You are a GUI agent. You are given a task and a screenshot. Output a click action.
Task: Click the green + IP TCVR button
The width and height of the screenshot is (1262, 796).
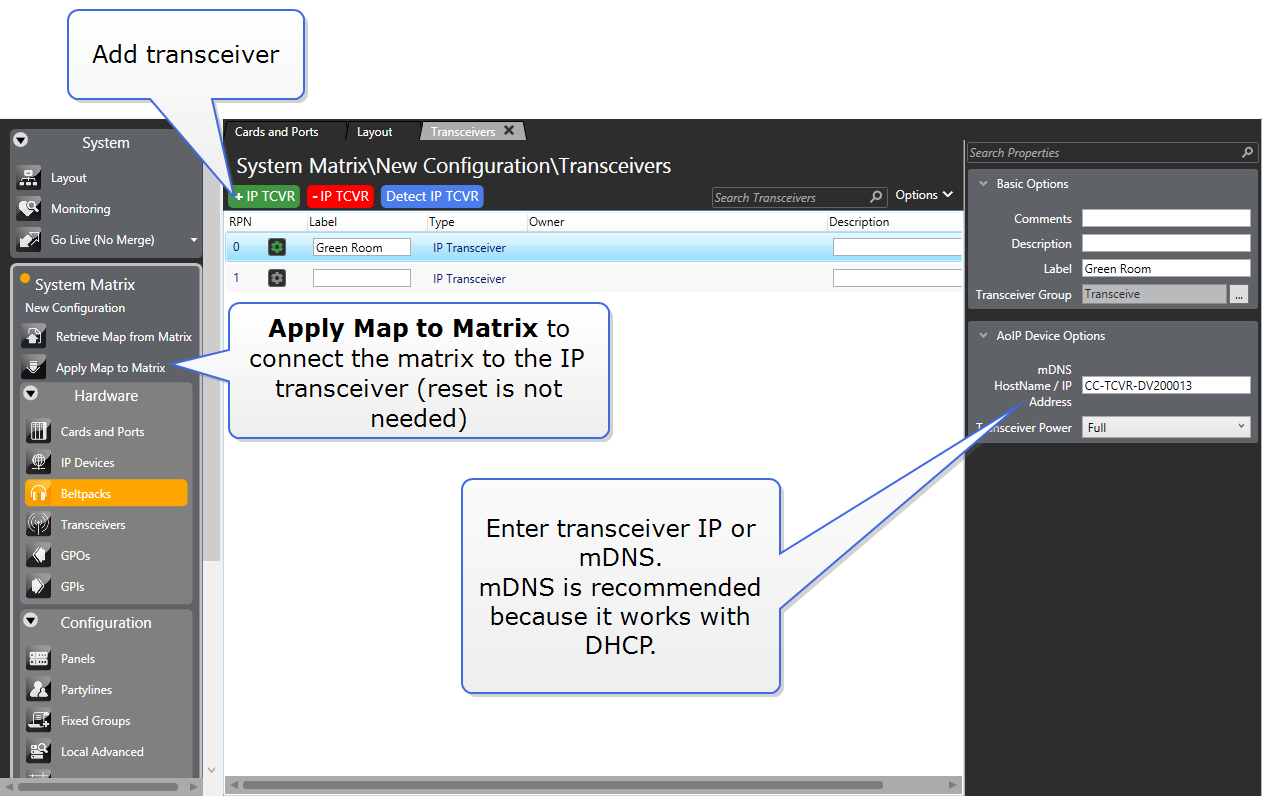pyautogui.click(x=264, y=196)
